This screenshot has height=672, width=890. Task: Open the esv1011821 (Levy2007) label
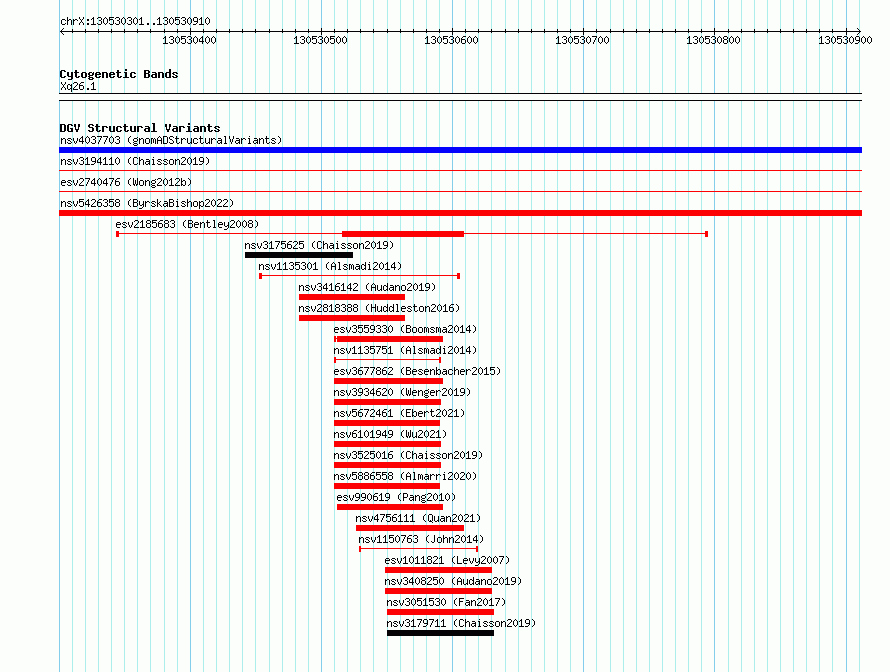click(x=447, y=560)
